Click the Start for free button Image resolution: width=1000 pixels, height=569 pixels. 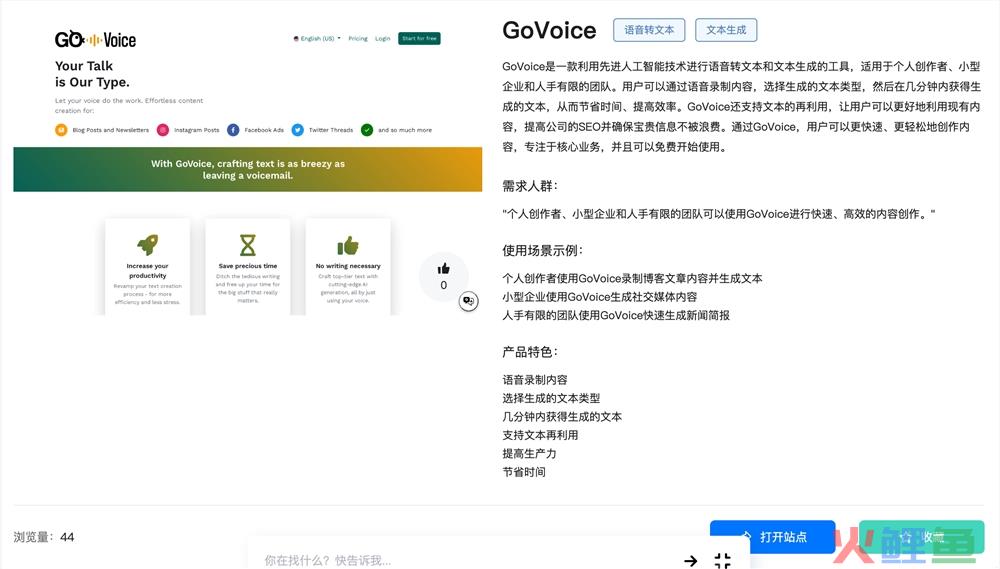pyautogui.click(x=419, y=38)
